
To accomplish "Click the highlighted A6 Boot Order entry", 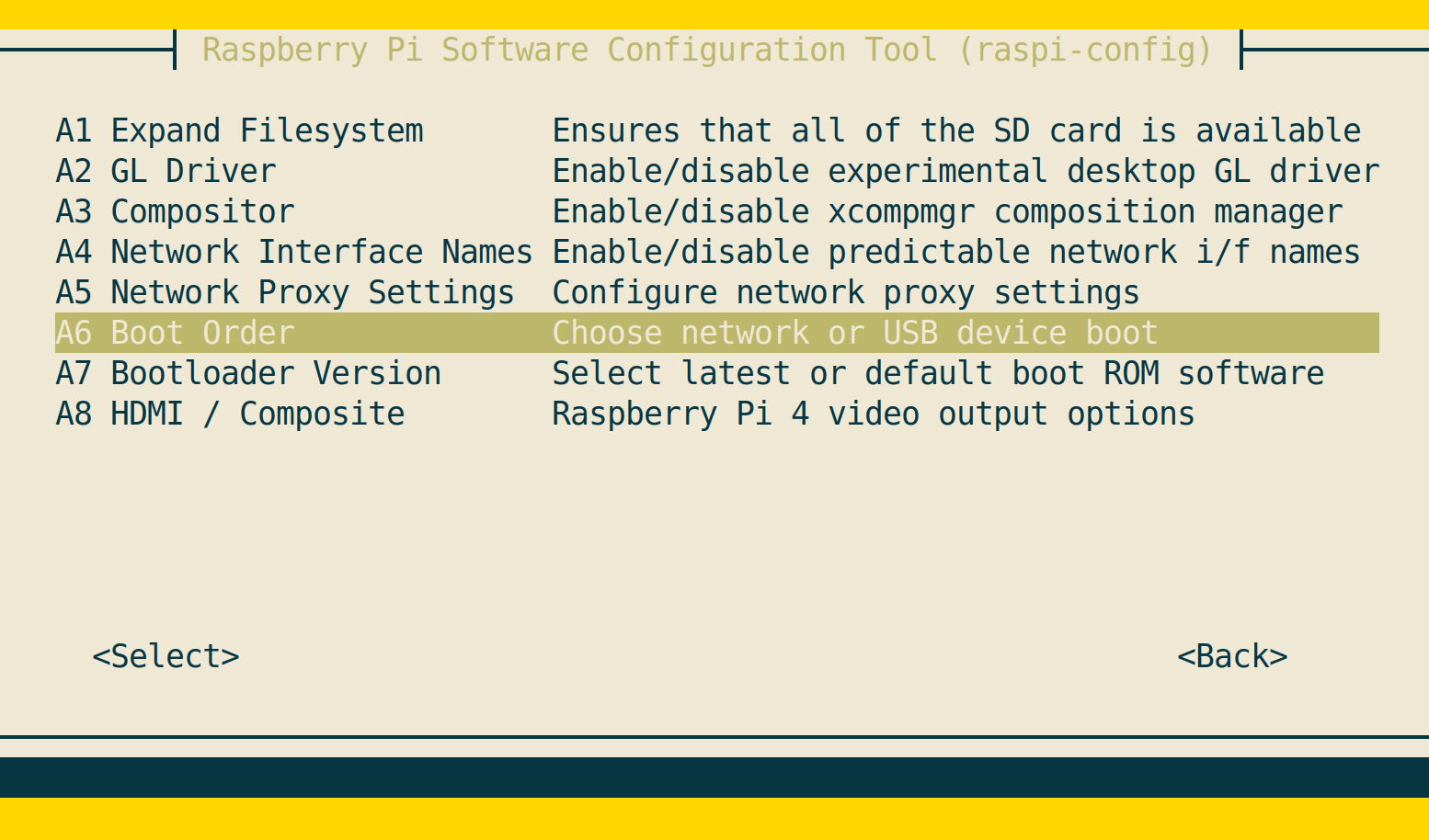I will point(175,333).
